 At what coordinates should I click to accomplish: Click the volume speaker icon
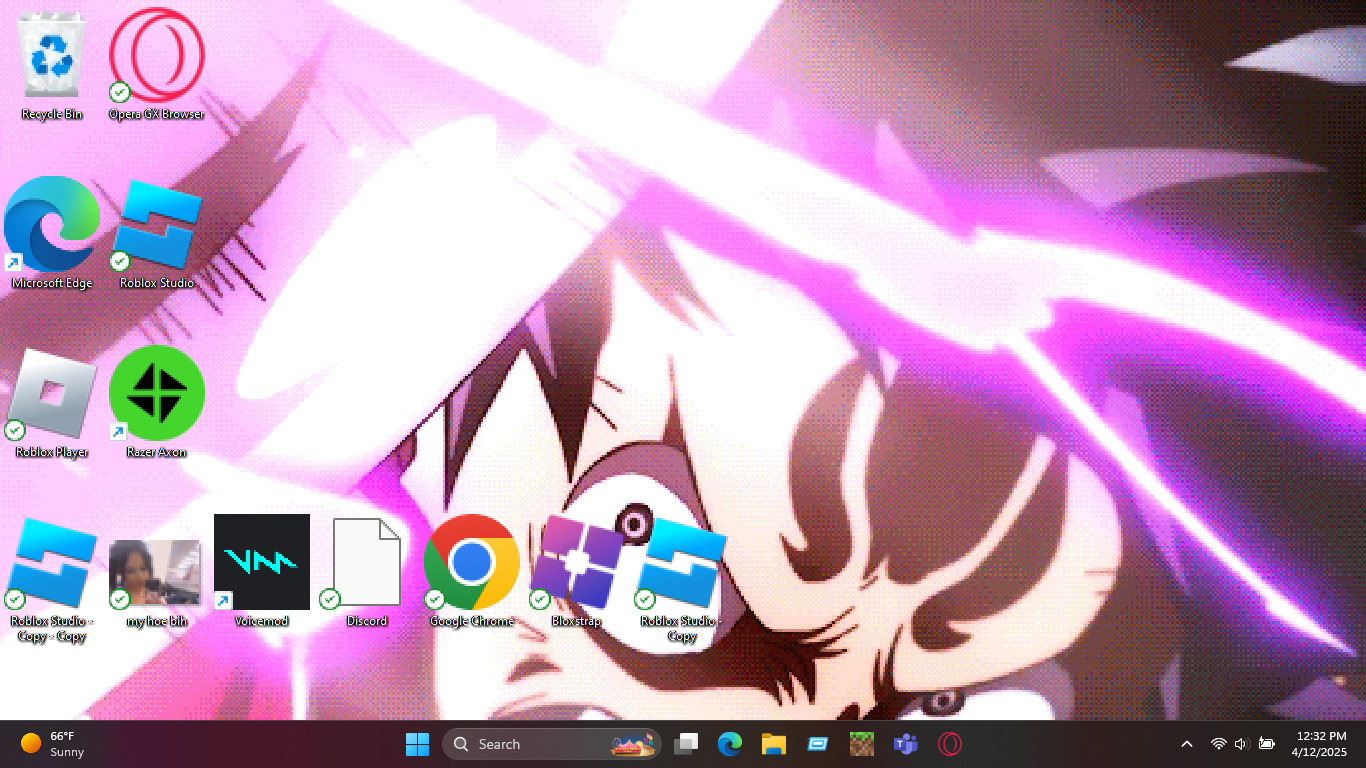1242,744
